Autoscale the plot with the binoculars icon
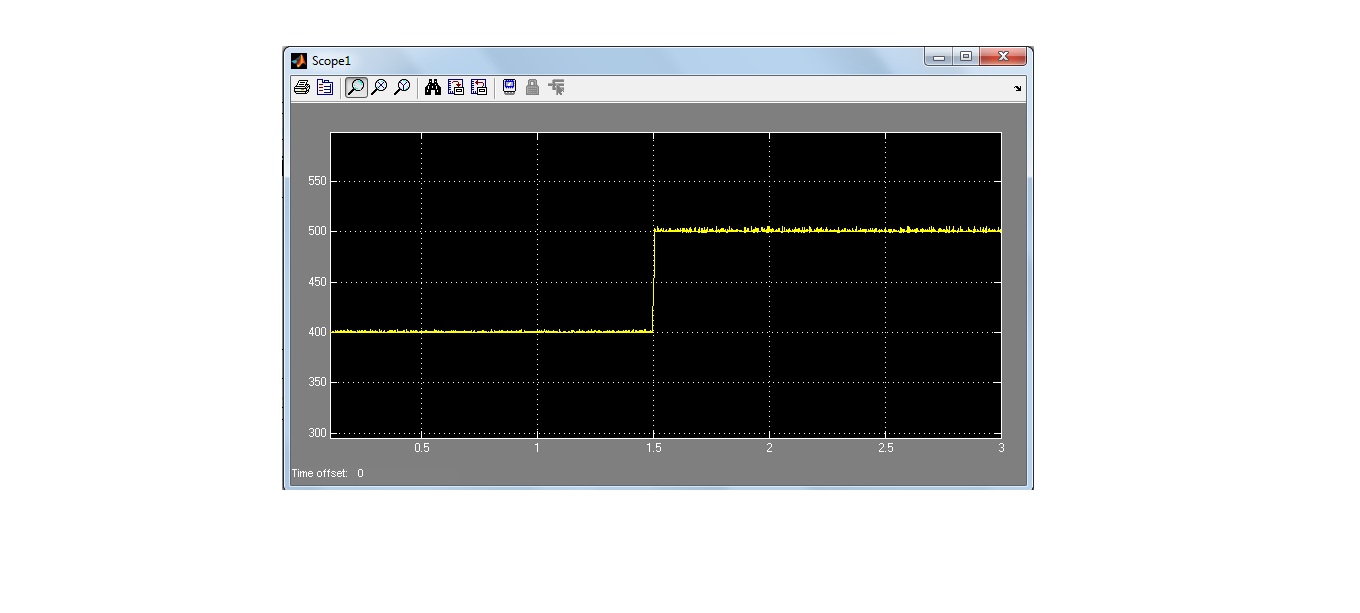 [x=433, y=88]
